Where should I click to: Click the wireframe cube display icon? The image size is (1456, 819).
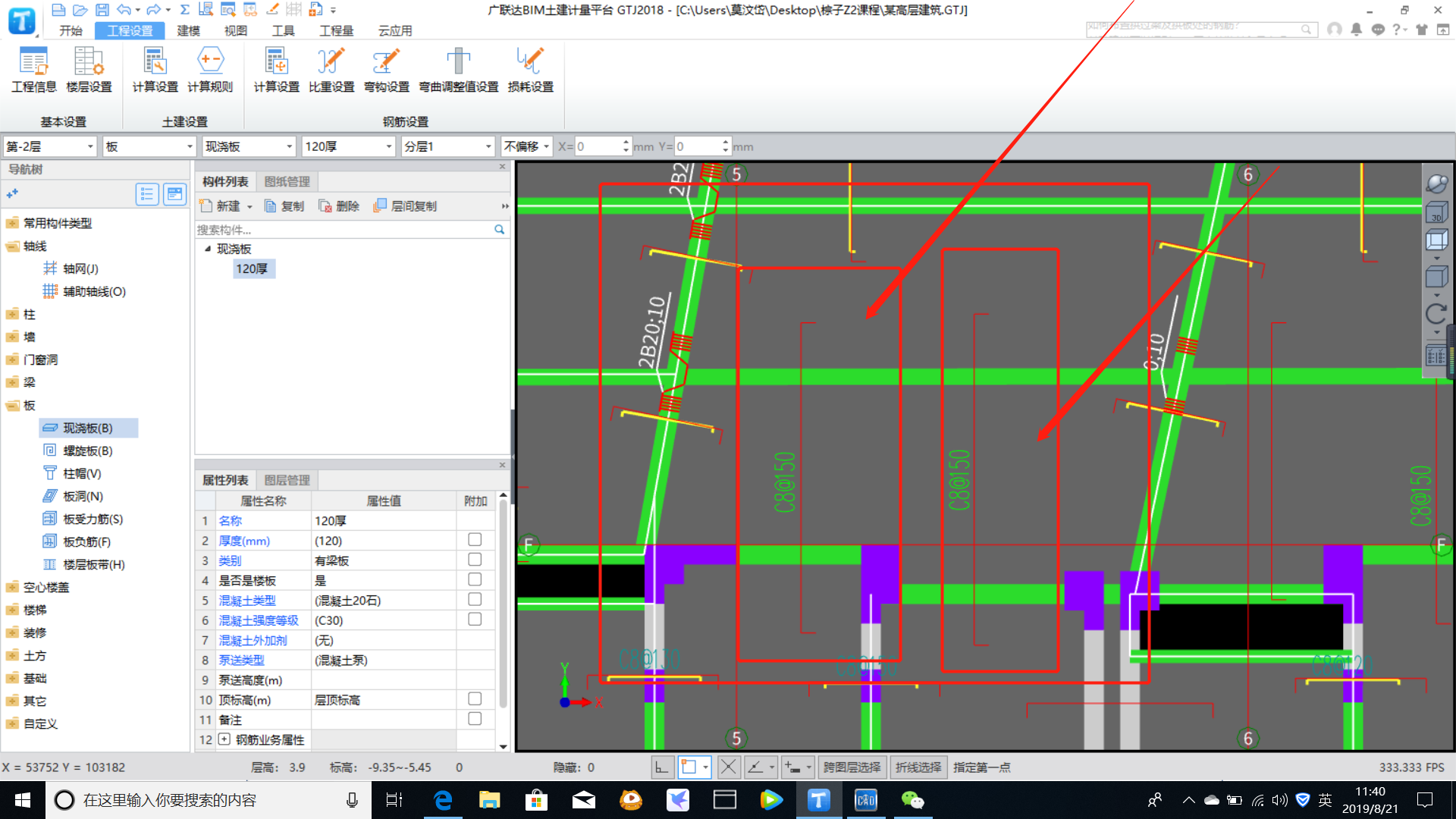click(x=1436, y=241)
